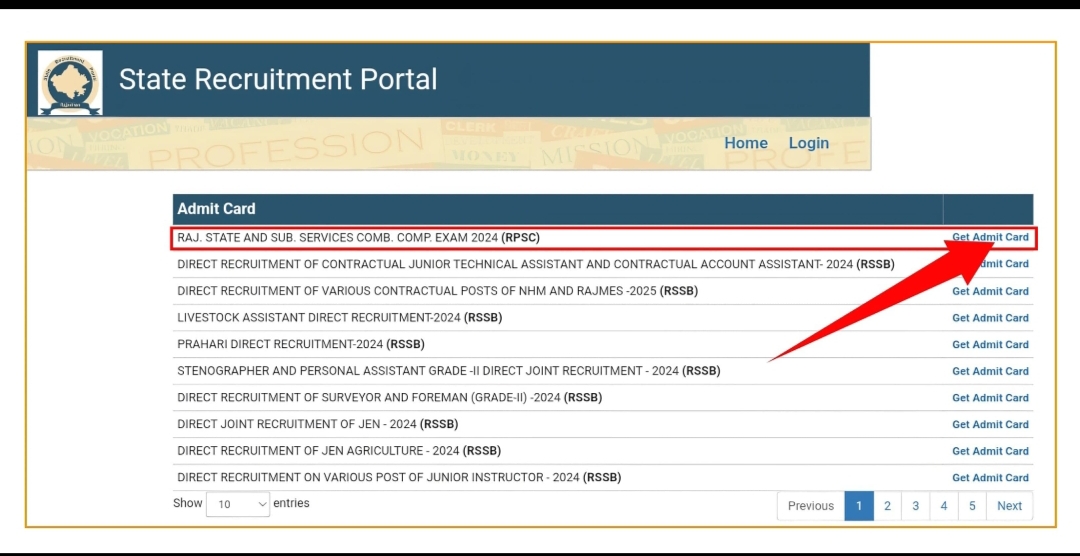
Task: Click the State Recruitment Portal title
Action: pos(278,79)
